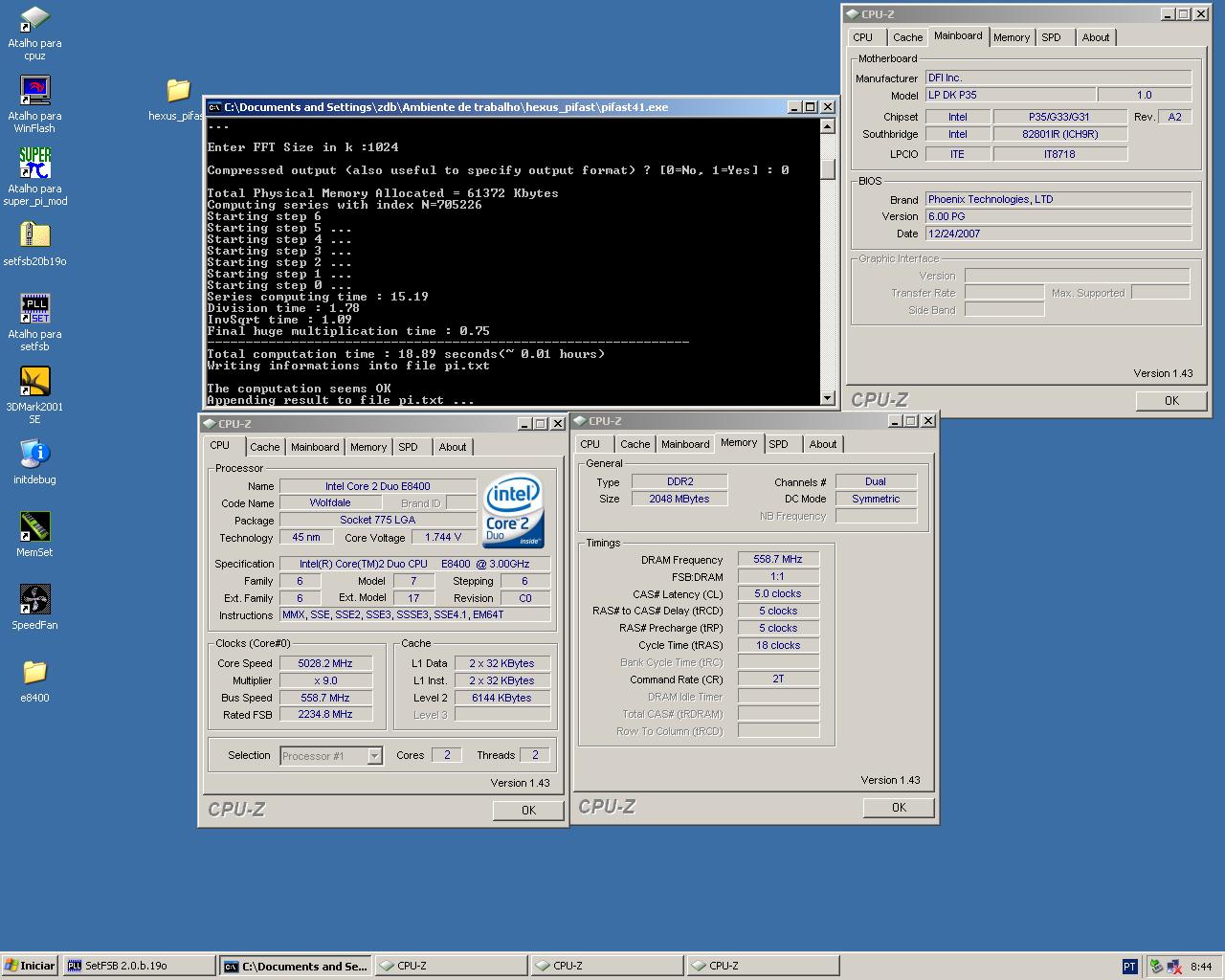Launch the SpeedFan desktop icon

[34, 599]
